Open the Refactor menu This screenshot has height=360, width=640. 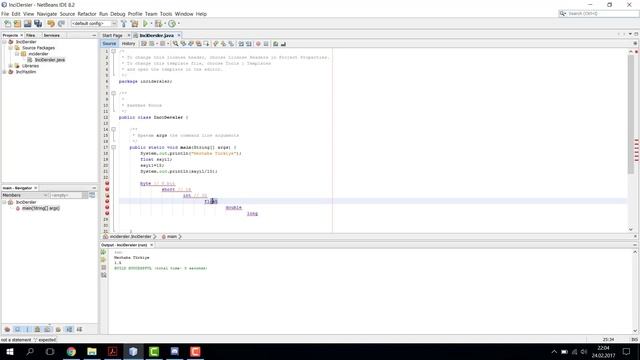click(x=87, y=14)
